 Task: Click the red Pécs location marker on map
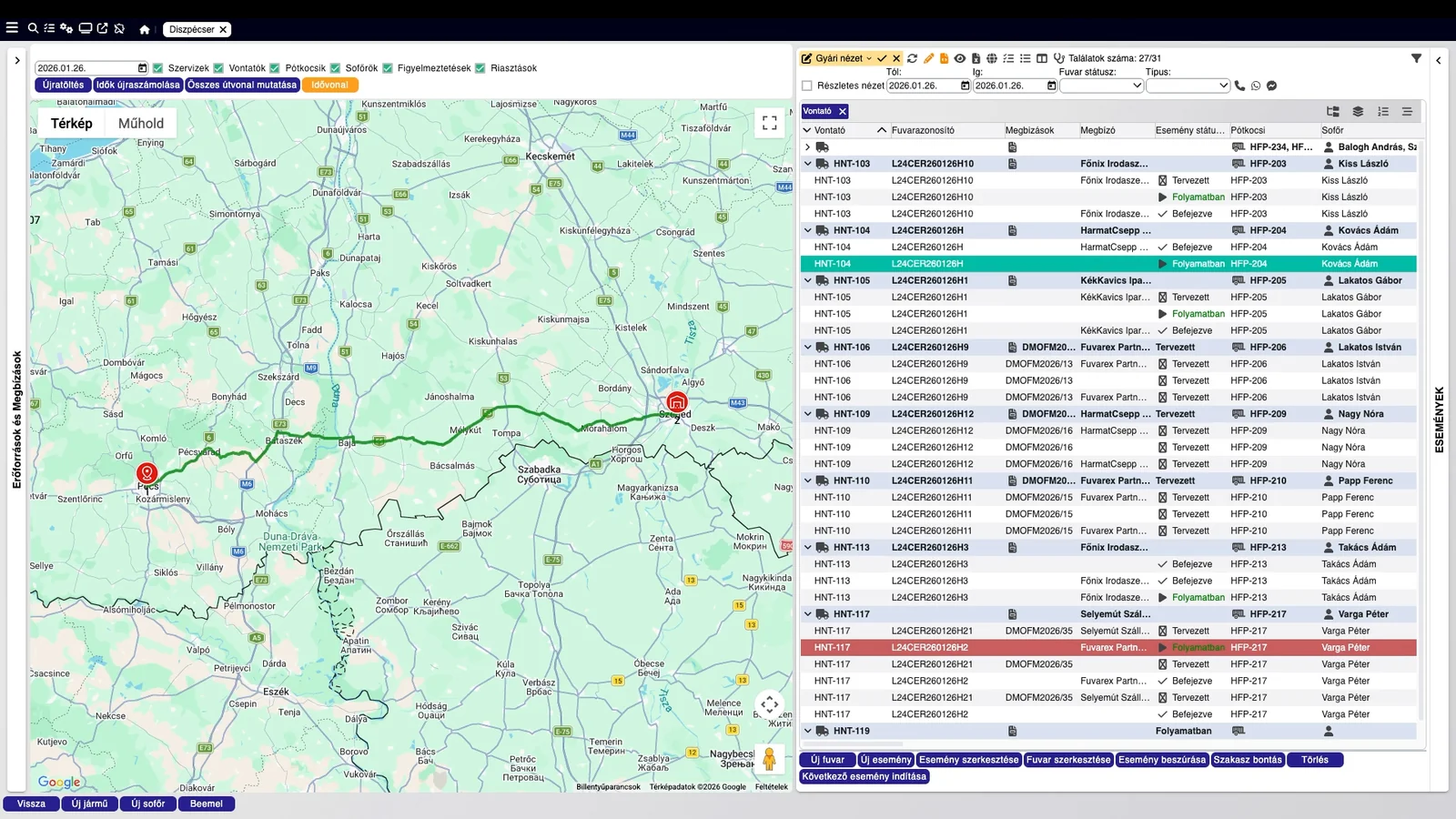147,473
